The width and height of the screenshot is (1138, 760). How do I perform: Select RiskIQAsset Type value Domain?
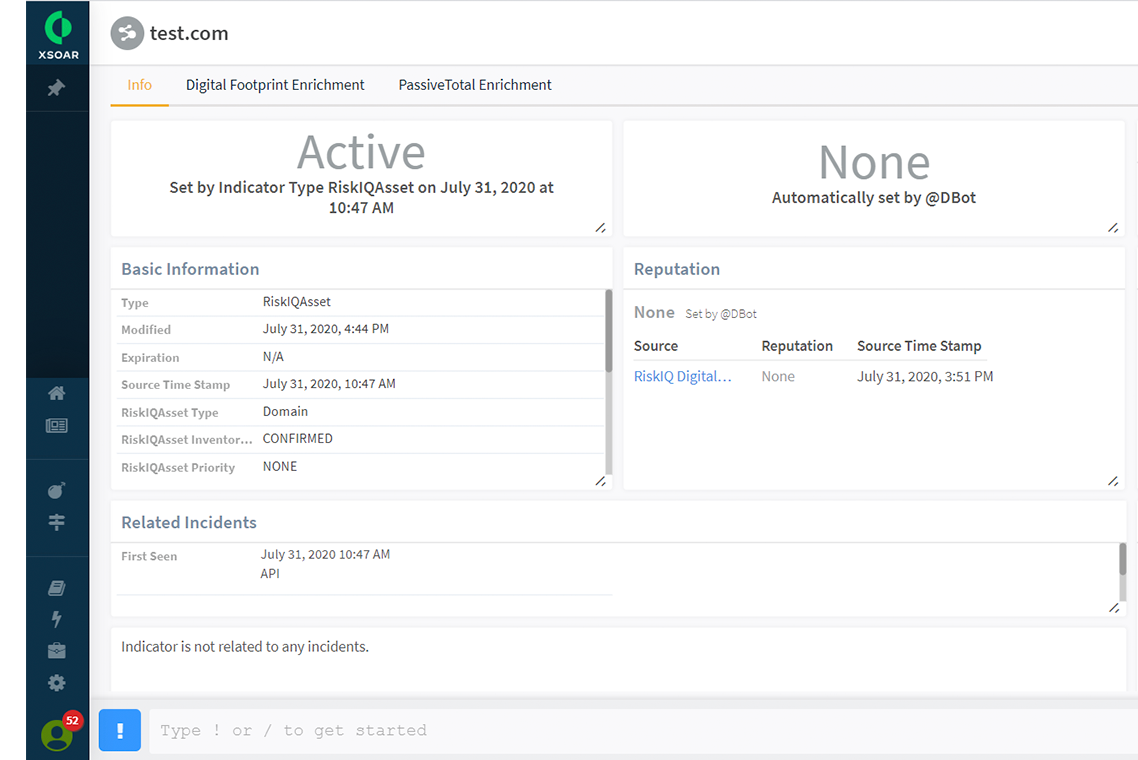(285, 412)
